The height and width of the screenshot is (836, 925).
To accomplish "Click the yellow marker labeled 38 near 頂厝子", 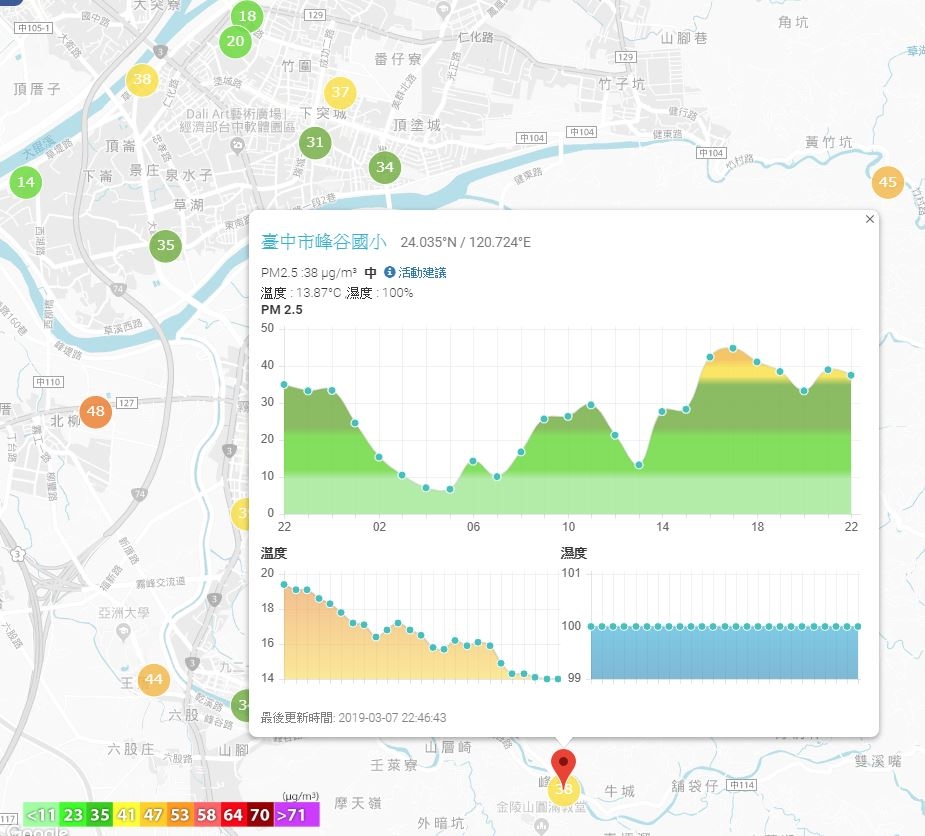I will (x=142, y=79).
